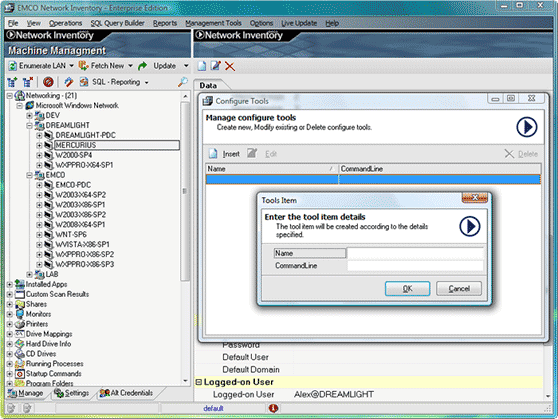Open the Live Update menu

[299, 23]
